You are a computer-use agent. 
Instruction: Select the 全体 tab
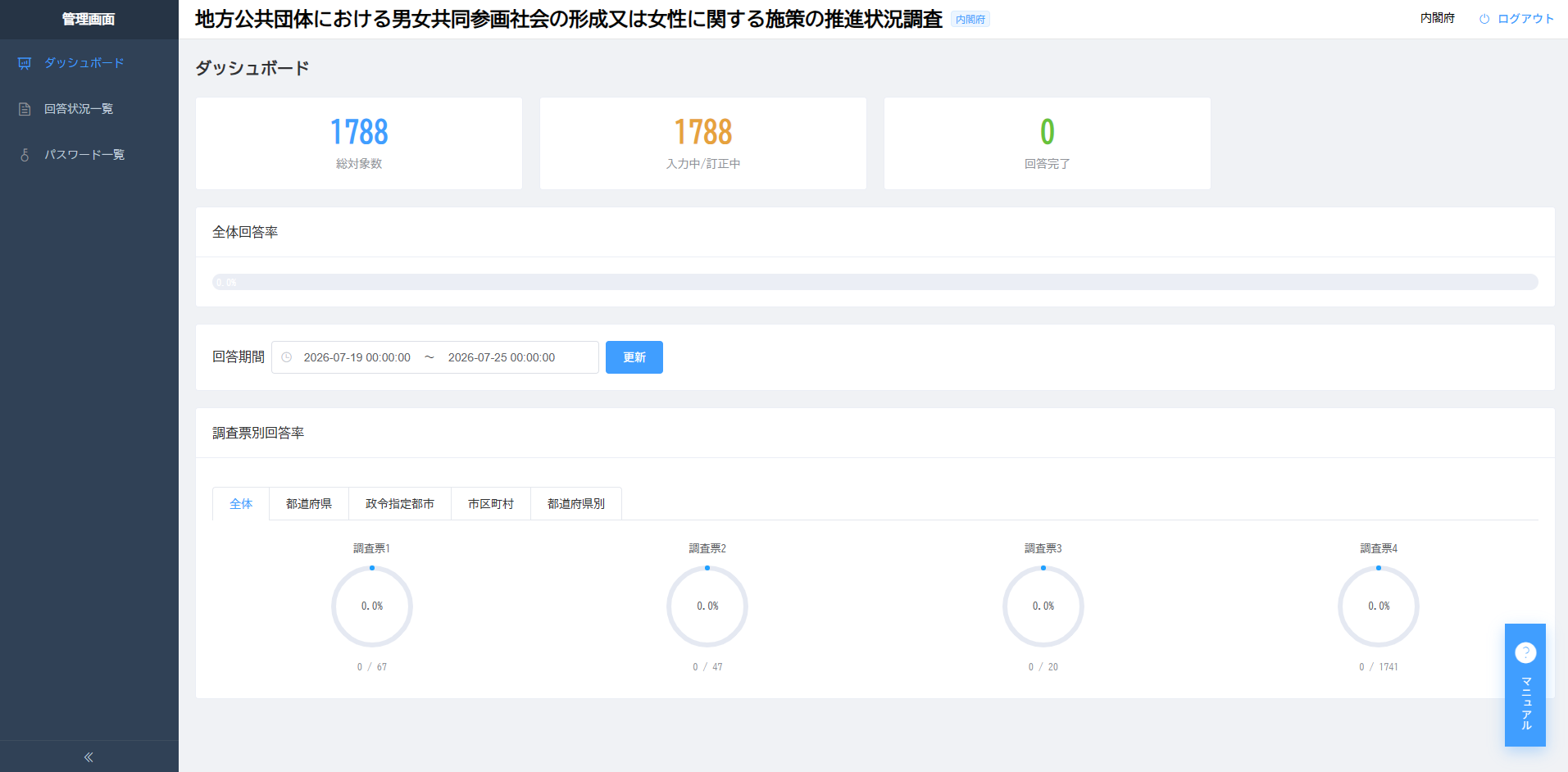click(241, 504)
